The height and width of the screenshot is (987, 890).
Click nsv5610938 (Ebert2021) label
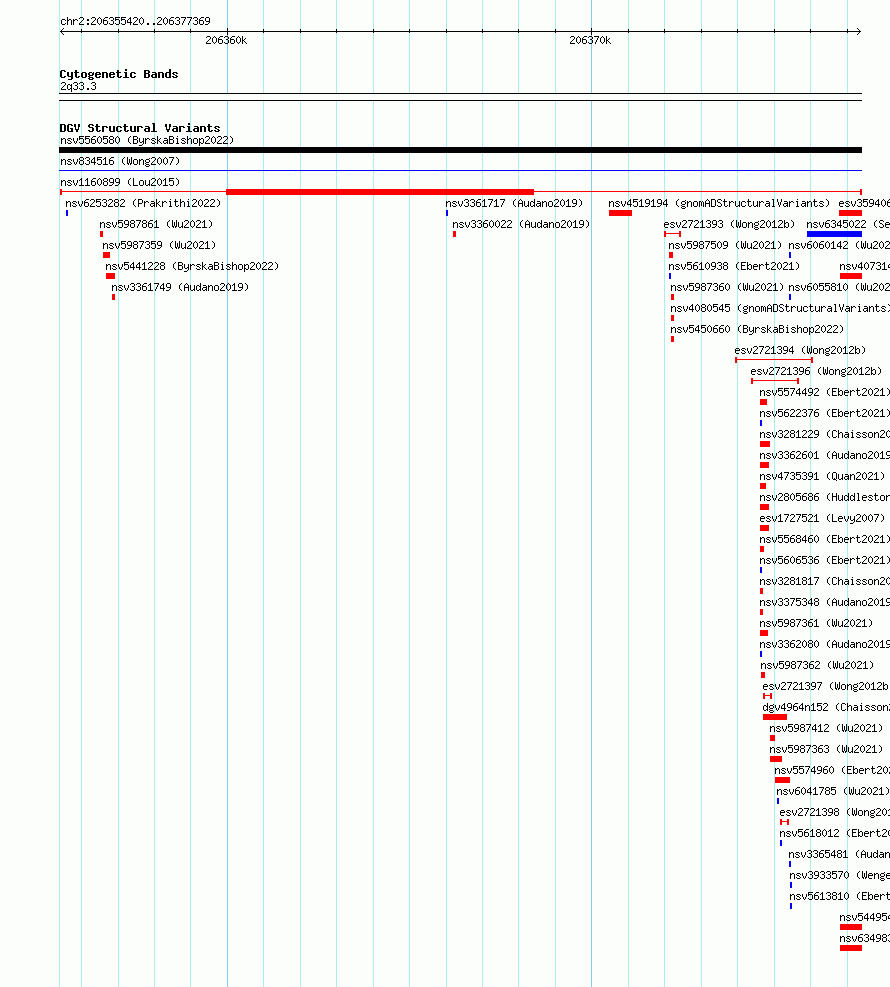(x=734, y=266)
